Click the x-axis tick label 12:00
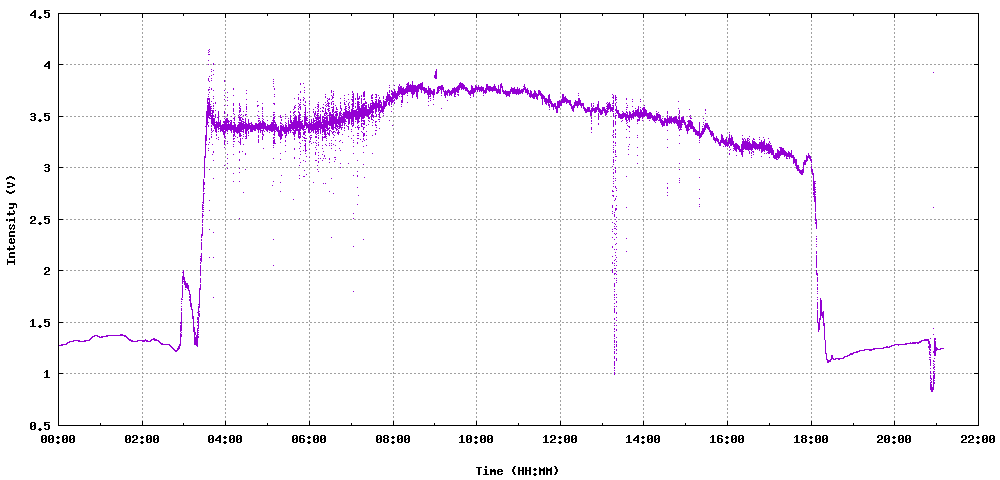 [560, 439]
